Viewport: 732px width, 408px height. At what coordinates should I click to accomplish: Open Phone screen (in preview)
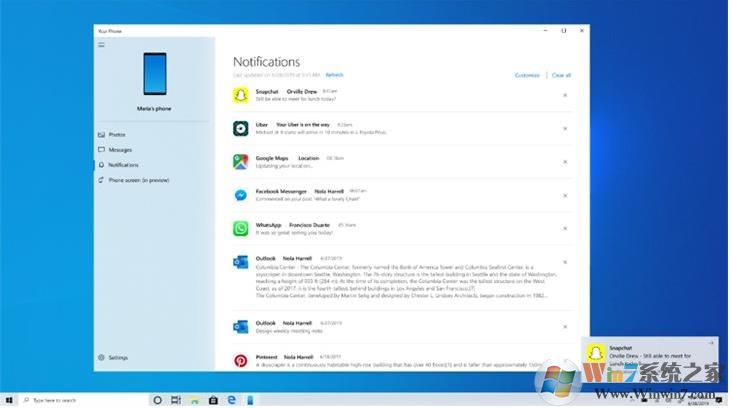[x=139, y=180]
